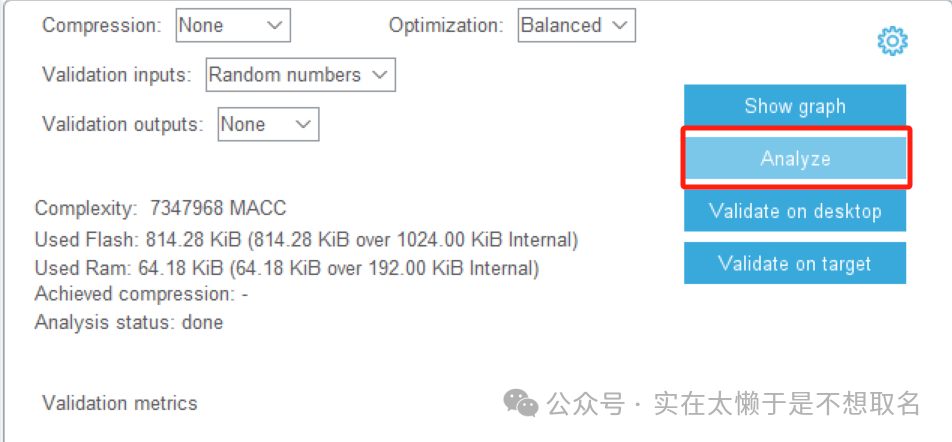Expand the Validation outputs dropdown
The image size is (952, 442).
(x=268, y=125)
